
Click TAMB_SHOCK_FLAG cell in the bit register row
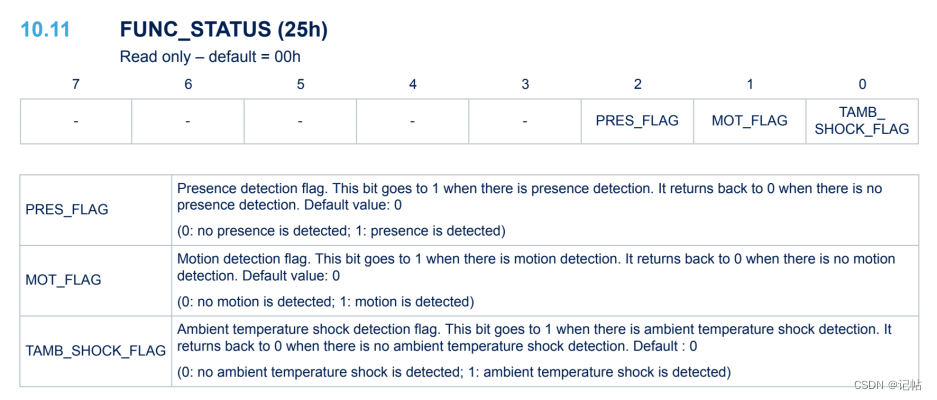pyautogui.click(x=862, y=121)
